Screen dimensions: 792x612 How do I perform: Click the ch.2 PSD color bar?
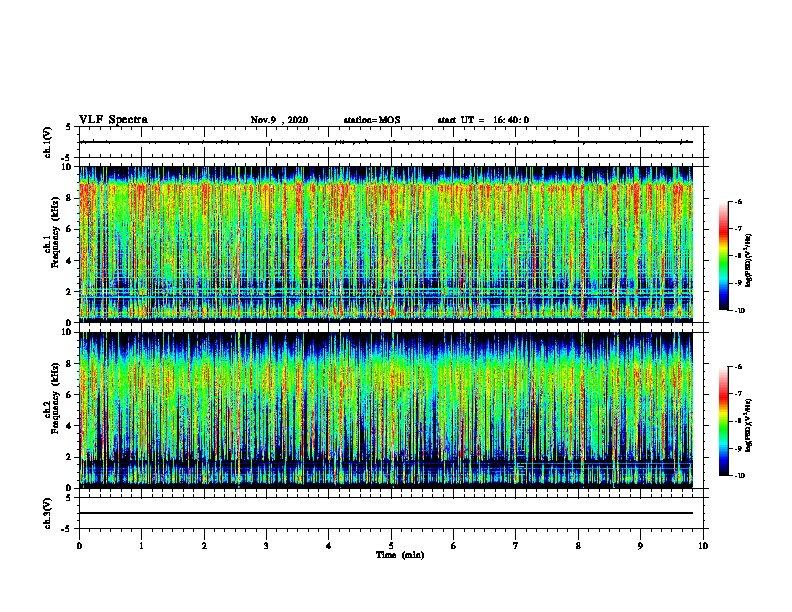(723, 421)
